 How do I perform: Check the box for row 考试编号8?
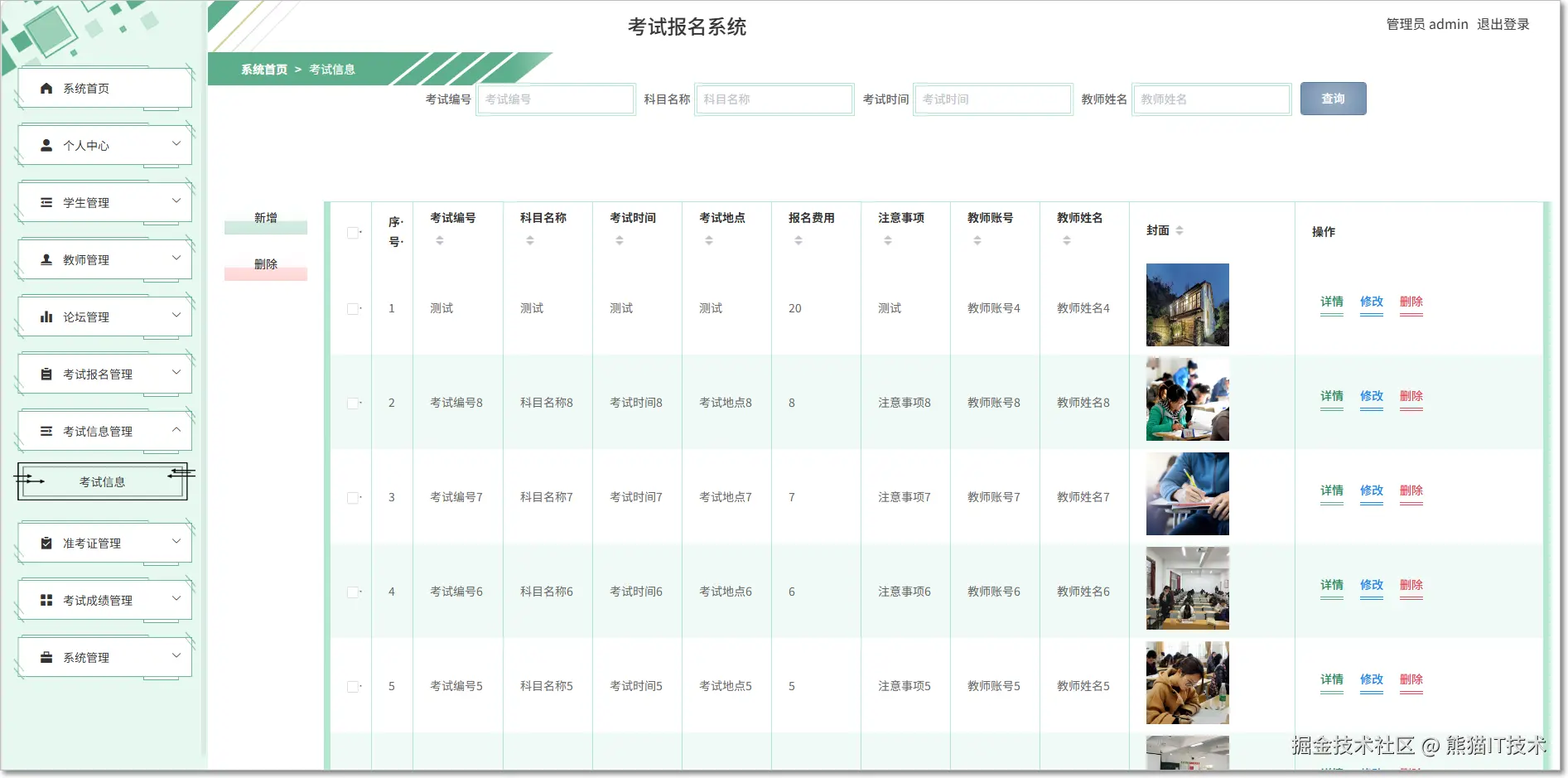(353, 403)
